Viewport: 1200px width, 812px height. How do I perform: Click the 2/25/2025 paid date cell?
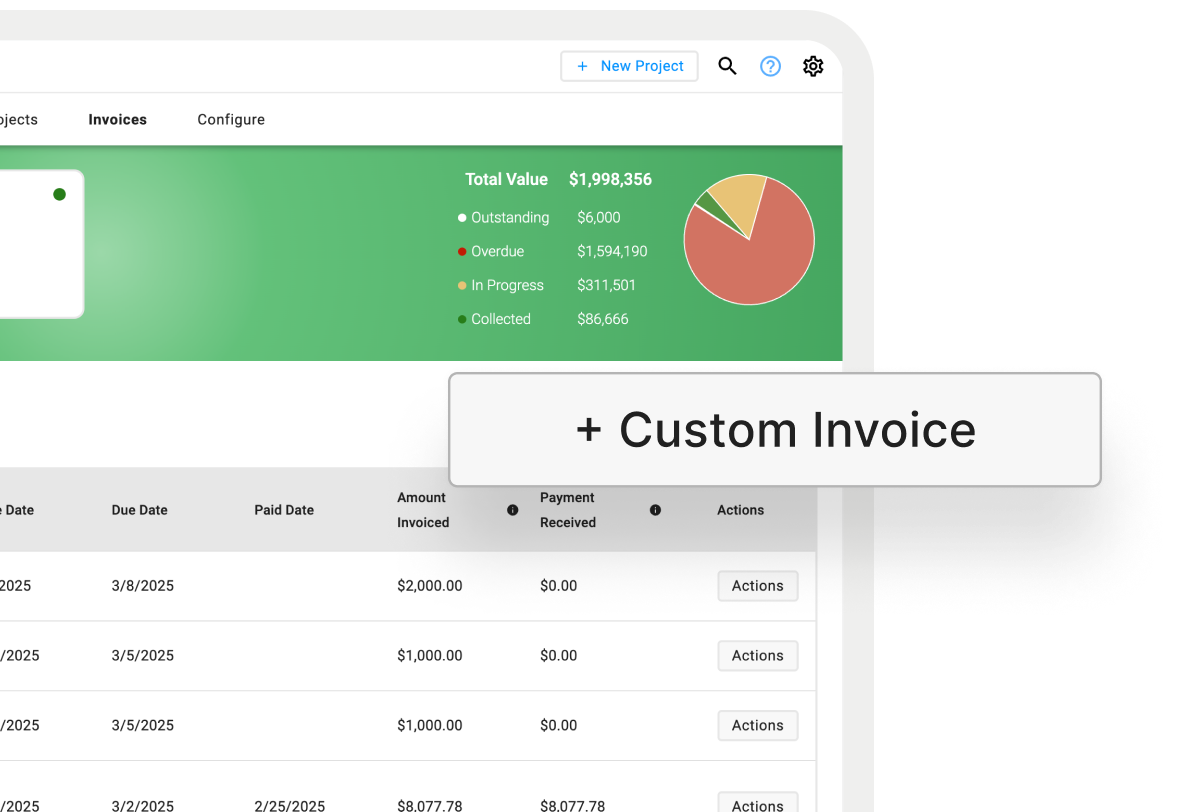tap(290, 805)
